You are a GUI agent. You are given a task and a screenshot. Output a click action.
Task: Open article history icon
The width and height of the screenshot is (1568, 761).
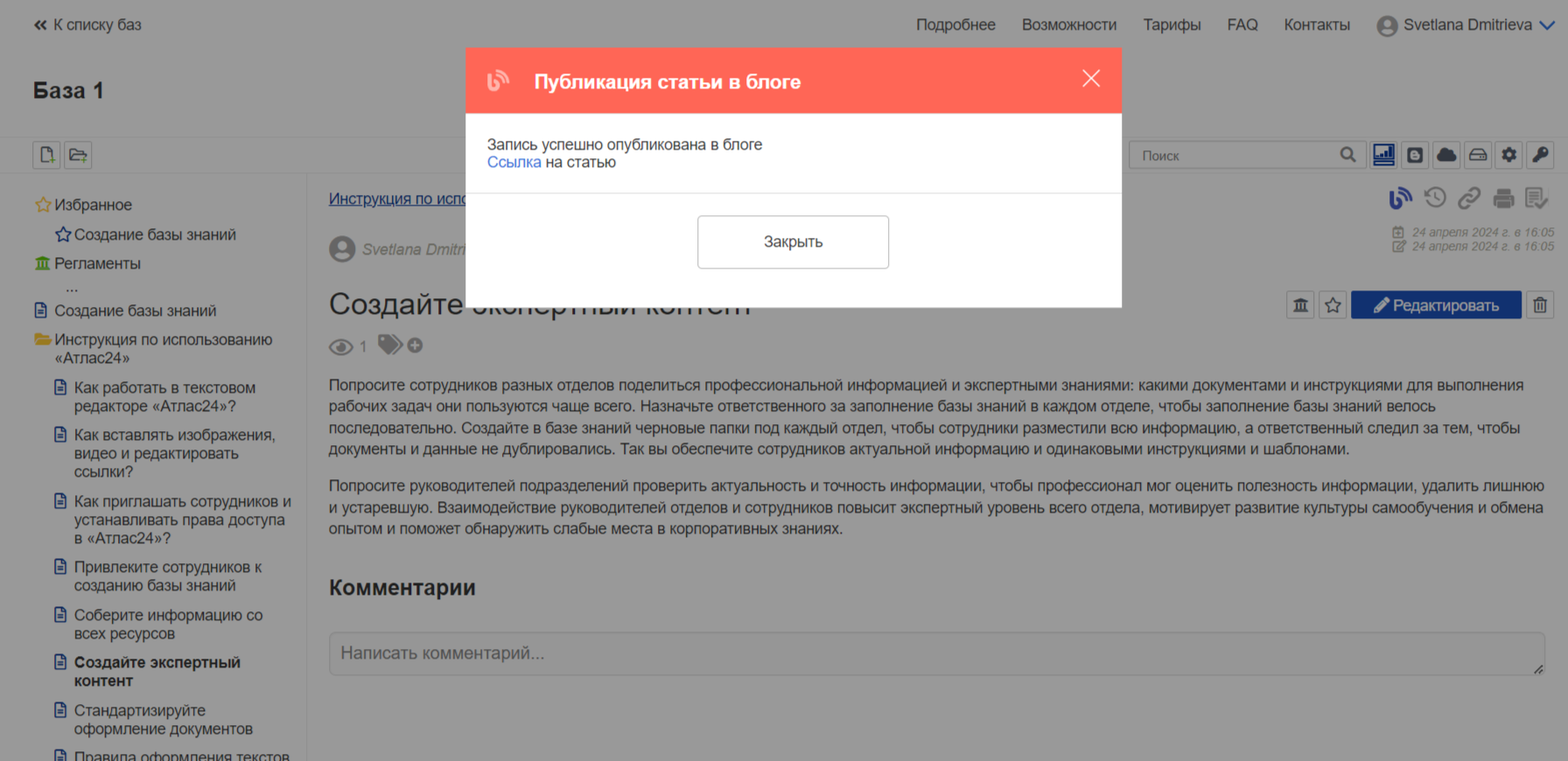[x=1435, y=199]
